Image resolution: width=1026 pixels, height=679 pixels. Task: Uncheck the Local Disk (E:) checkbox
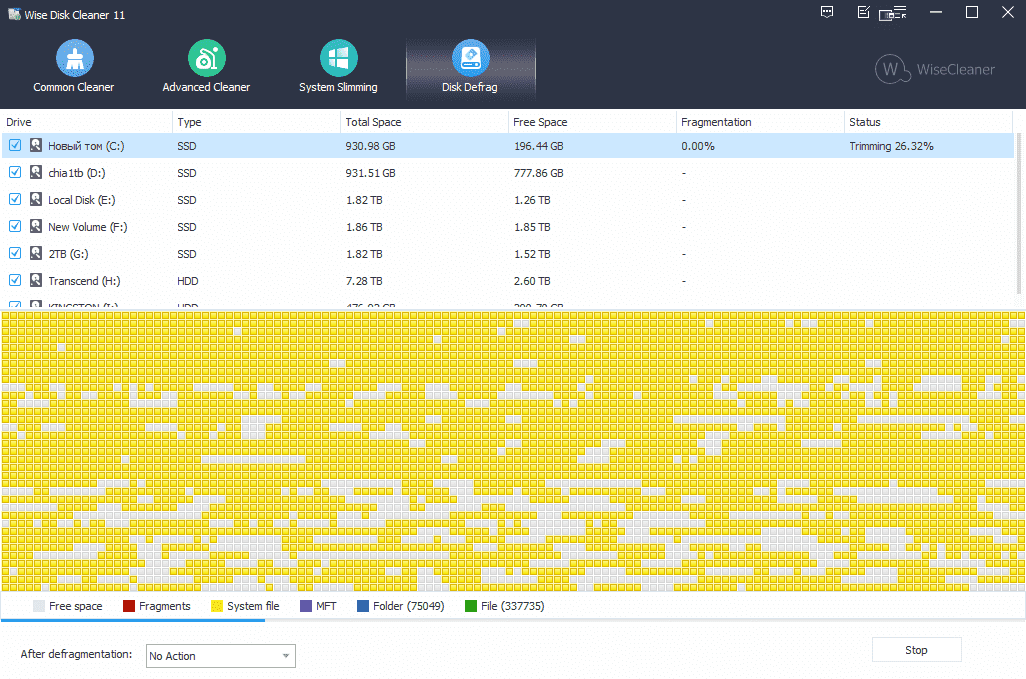[15, 199]
